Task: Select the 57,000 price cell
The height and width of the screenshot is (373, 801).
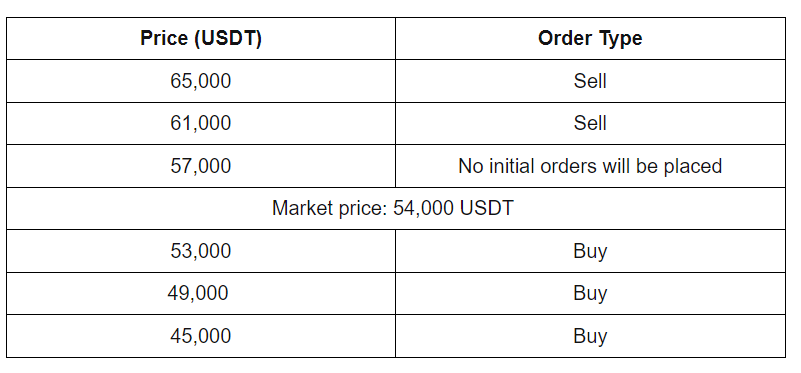Action: pyautogui.click(x=201, y=166)
